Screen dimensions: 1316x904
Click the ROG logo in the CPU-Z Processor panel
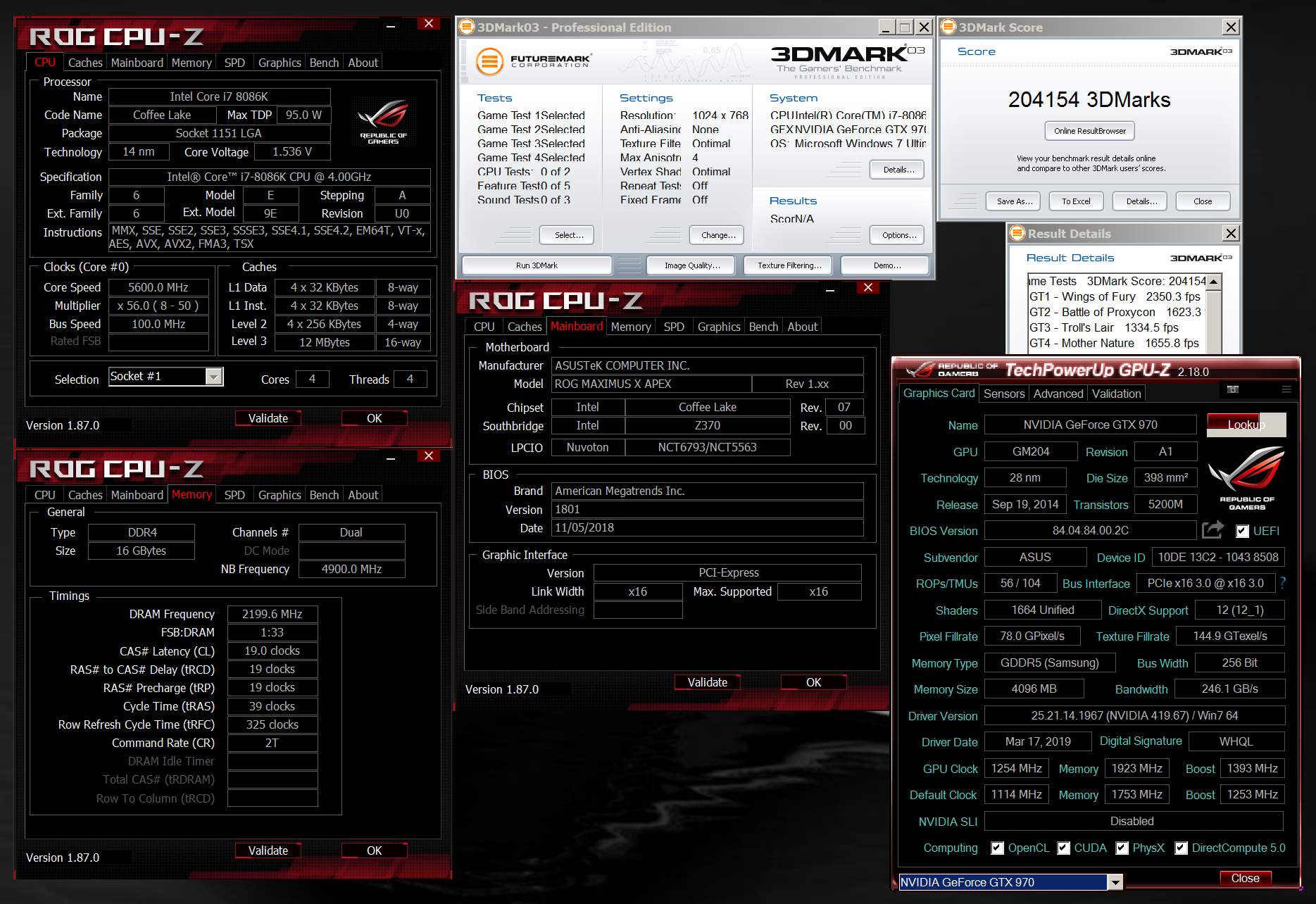click(383, 123)
